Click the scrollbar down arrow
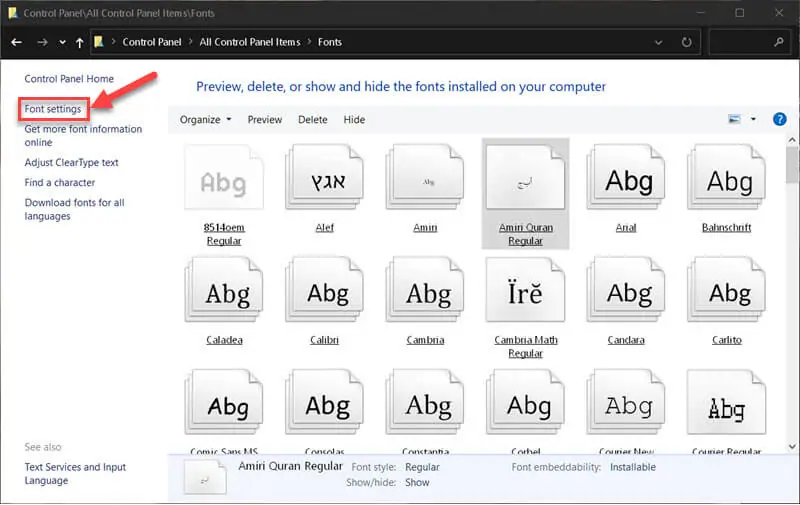800x505 pixels. pos(792,447)
